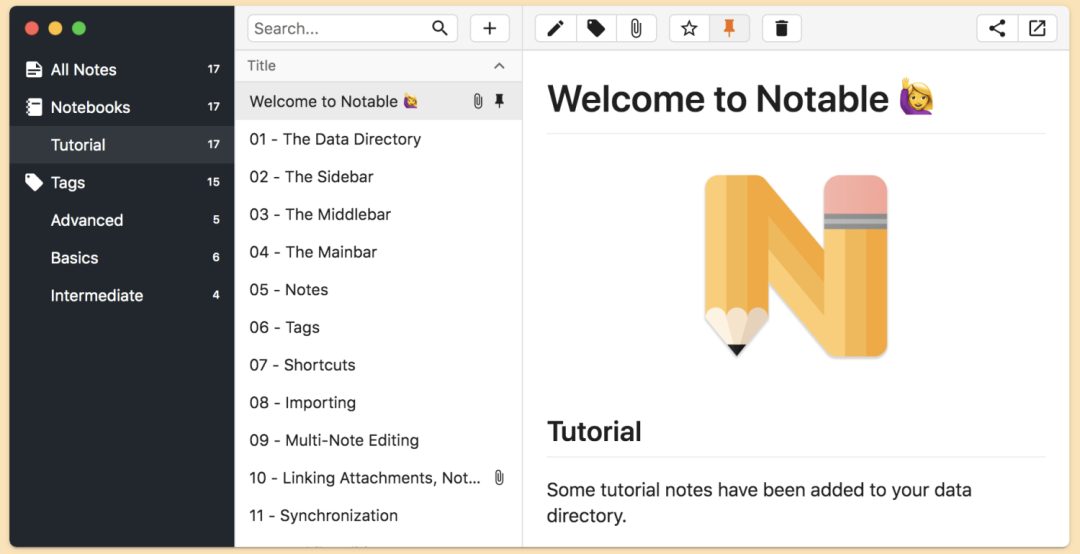Click into the Search notes field
1080x554 pixels.
point(338,29)
